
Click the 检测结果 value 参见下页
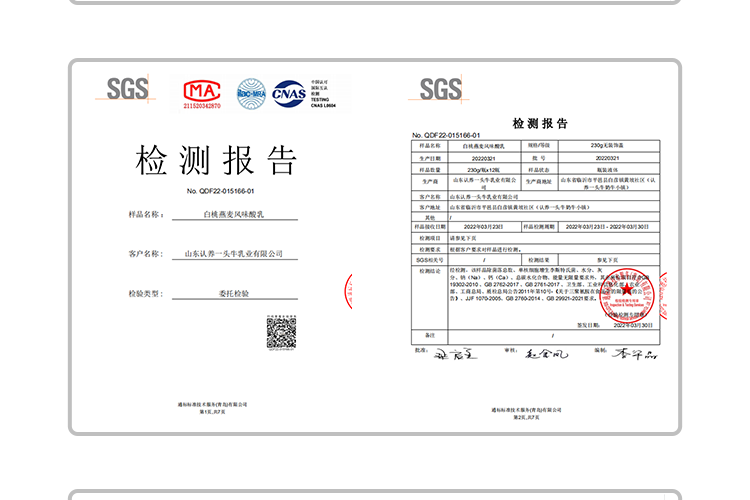[608, 260]
